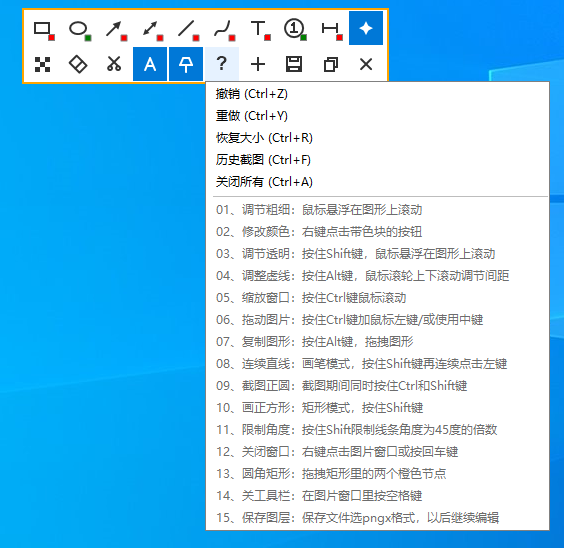The image size is (564, 548).
Task: Click tip 01、调节粗细
Action: 377,210
